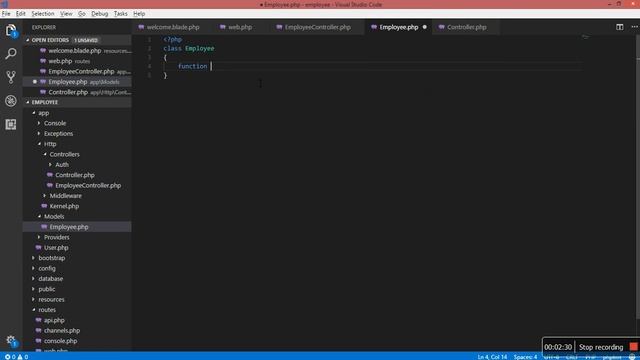Image resolution: width=640 pixels, height=360 pixels.
Task: Expand the public folder
Action: [33, 289]
